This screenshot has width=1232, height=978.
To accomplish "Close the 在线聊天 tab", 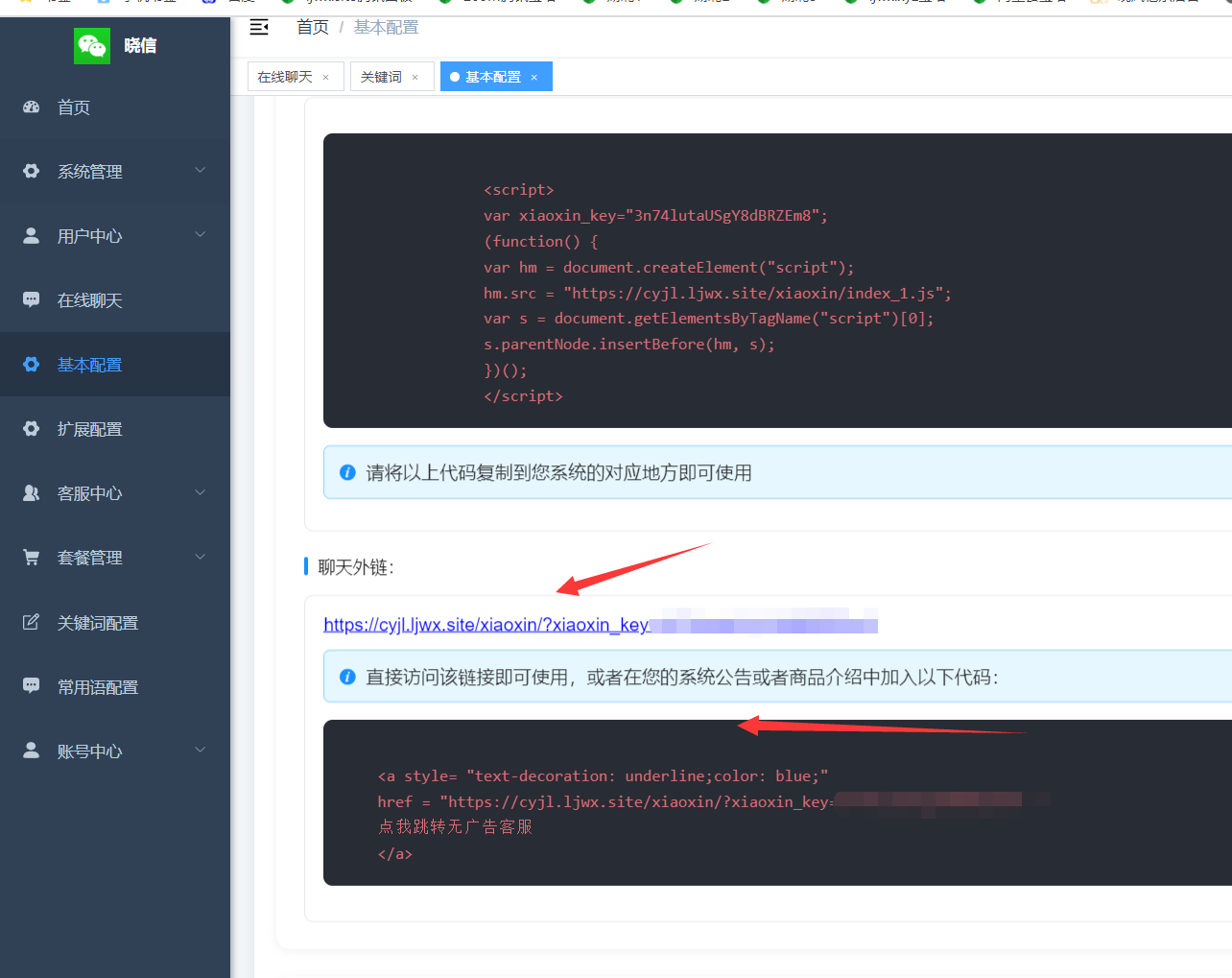I will 326,78.
